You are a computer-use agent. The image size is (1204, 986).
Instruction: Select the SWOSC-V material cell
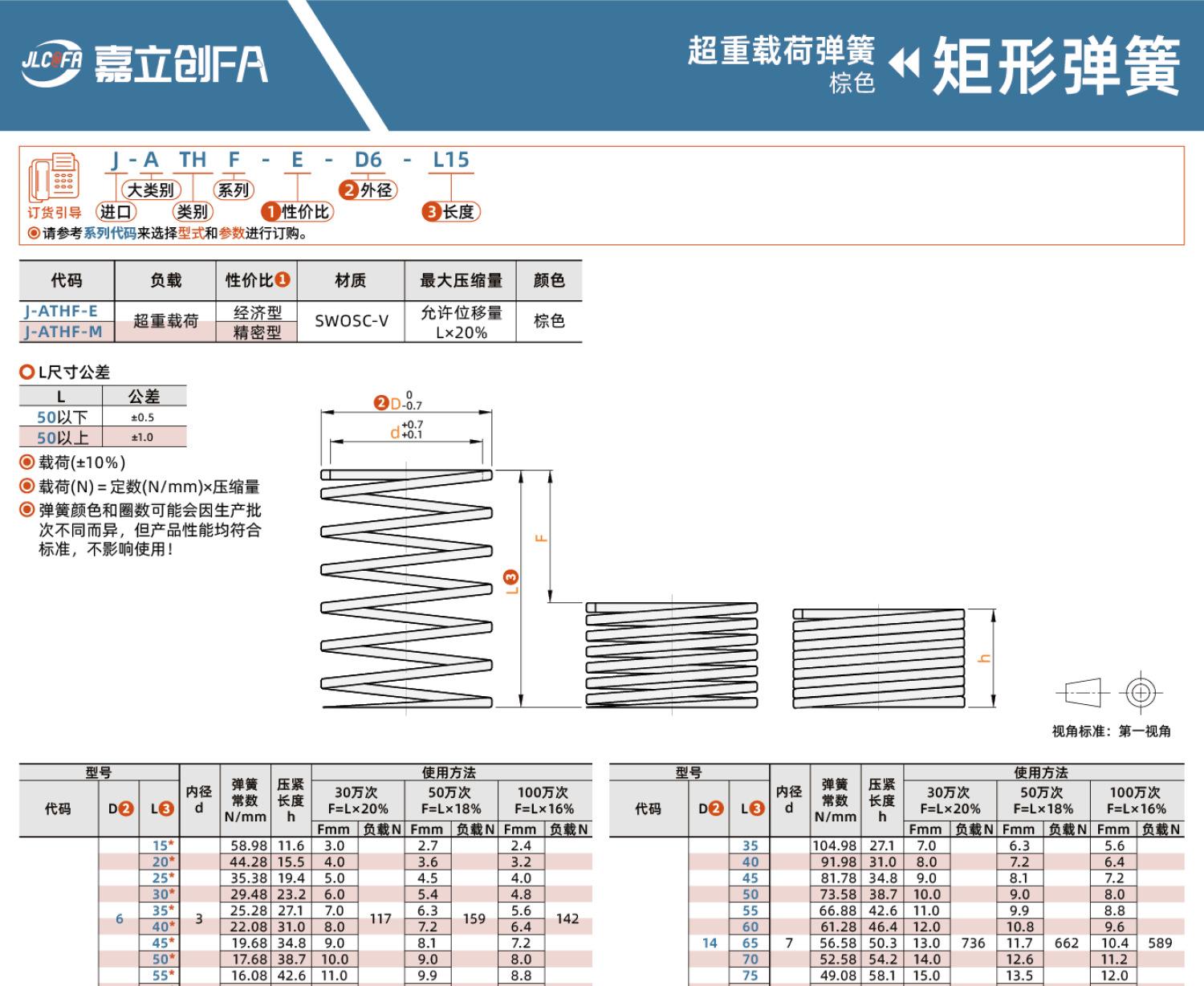click(352, 321)
